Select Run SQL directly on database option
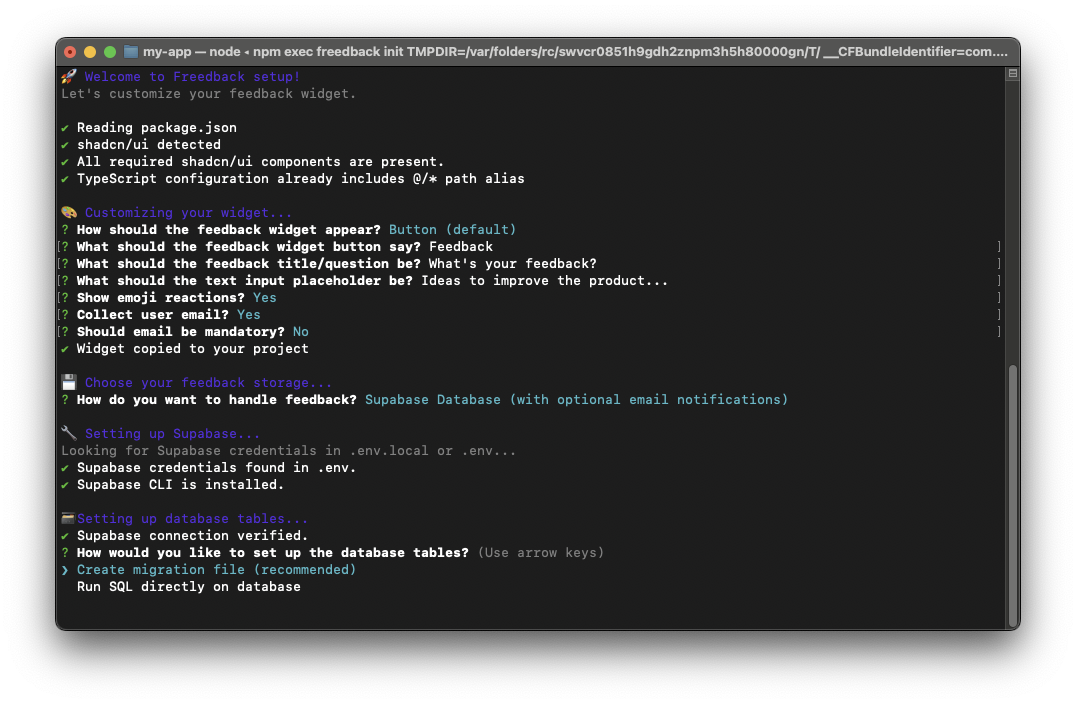 [189, 587]
